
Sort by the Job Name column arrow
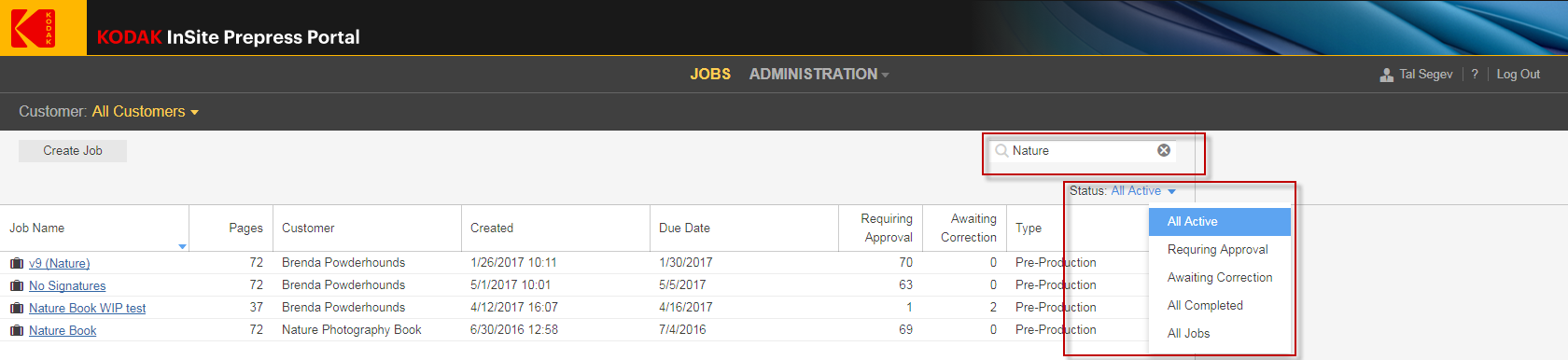pyautogui.click(x=182, y=246)
